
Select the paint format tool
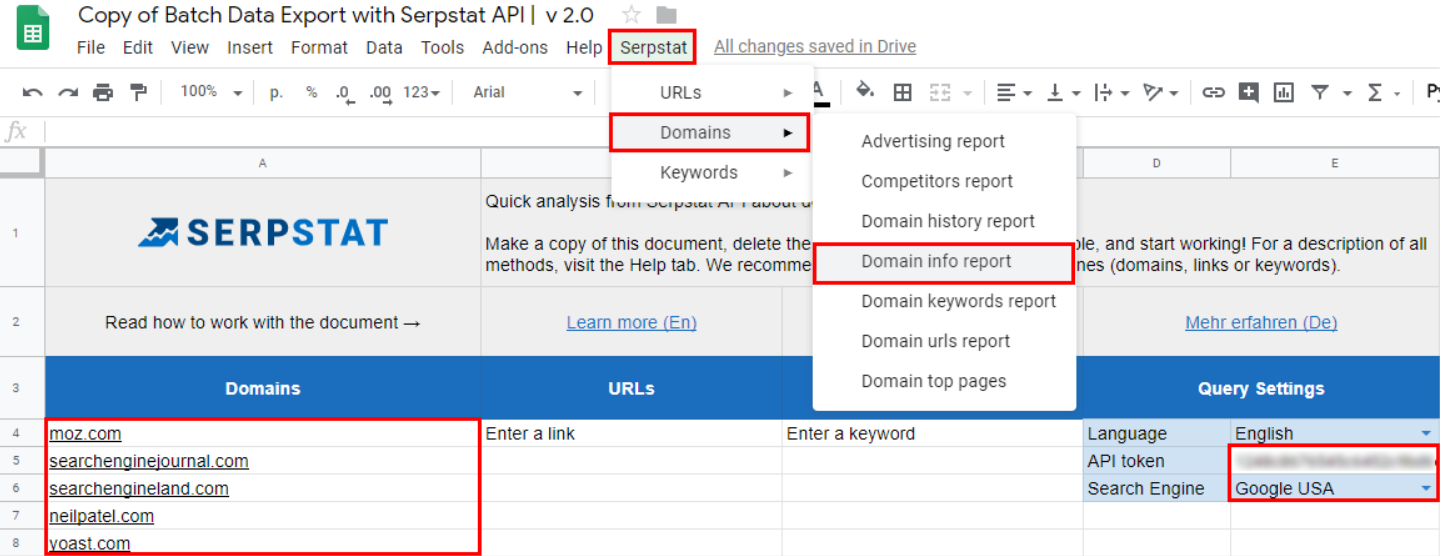138,93
